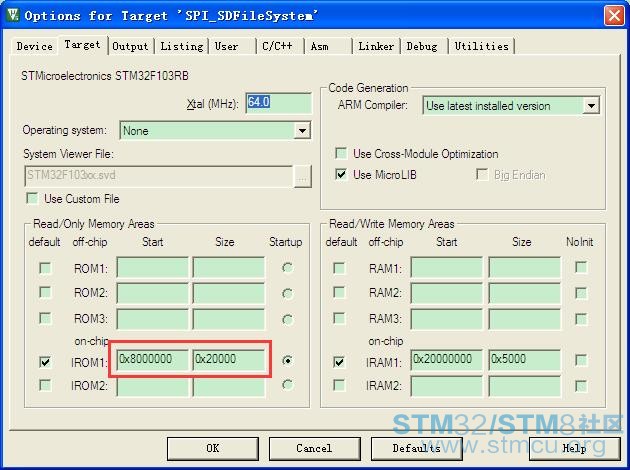The image size is (630, 470).
Task: Click the RAM1 Start field
Action: coord(447,268)
